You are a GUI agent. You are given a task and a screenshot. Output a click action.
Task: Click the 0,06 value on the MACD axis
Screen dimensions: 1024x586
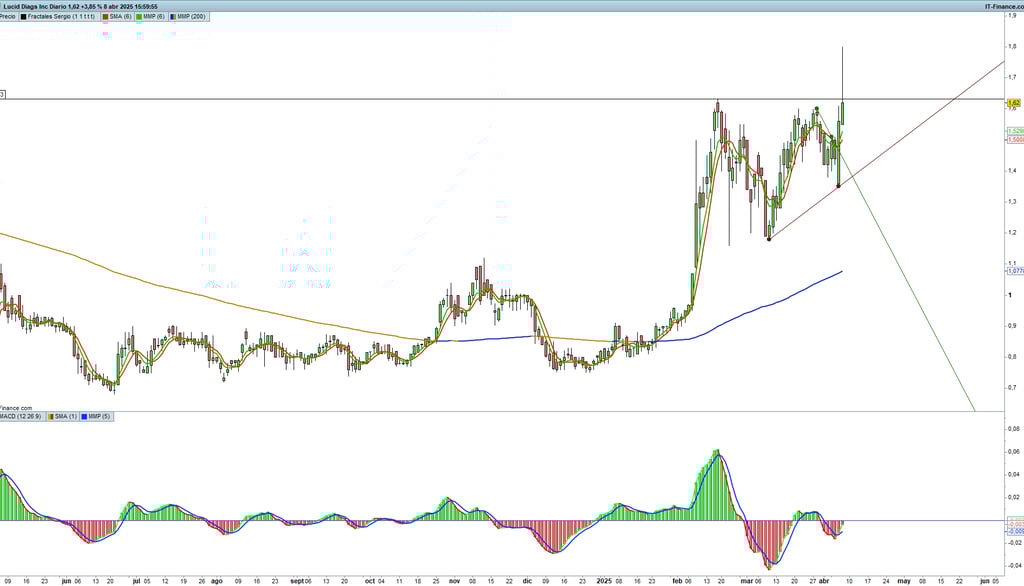point(1014,451)
